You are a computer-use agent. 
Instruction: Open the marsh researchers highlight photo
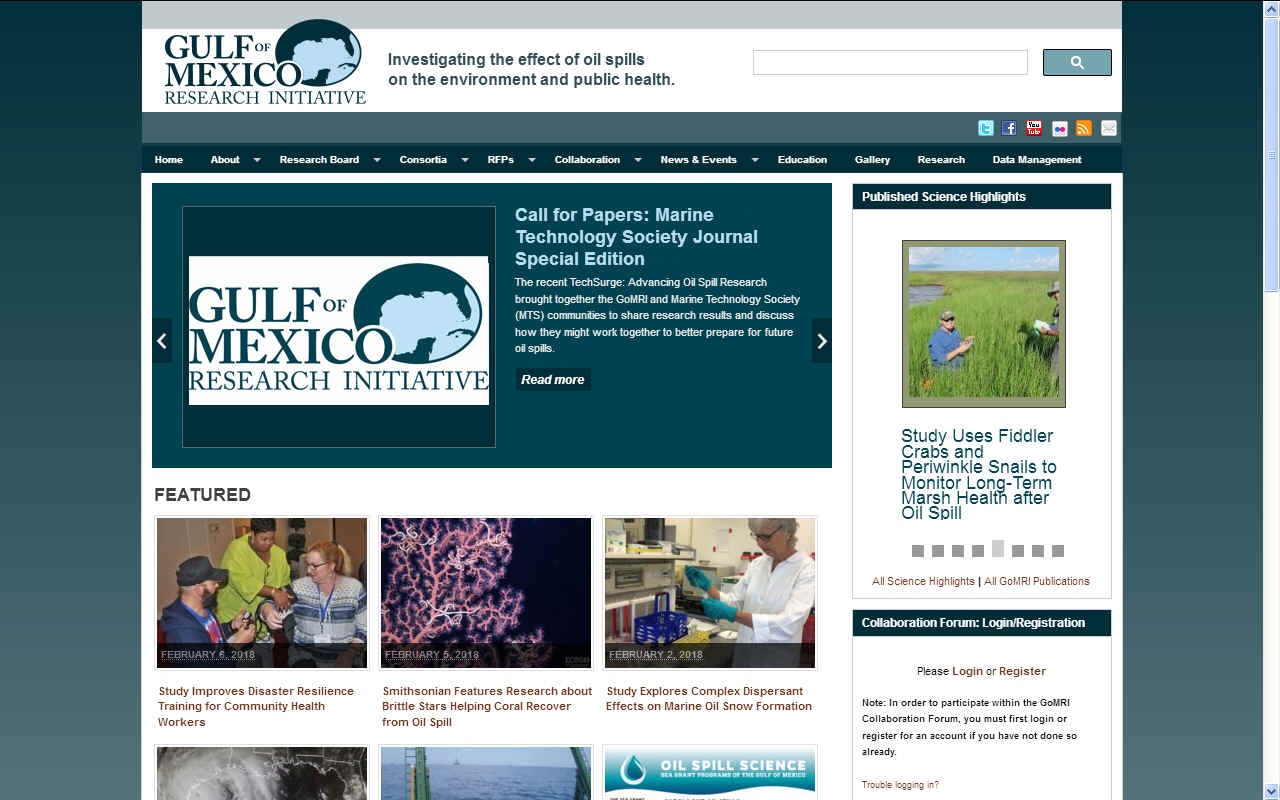984,323
